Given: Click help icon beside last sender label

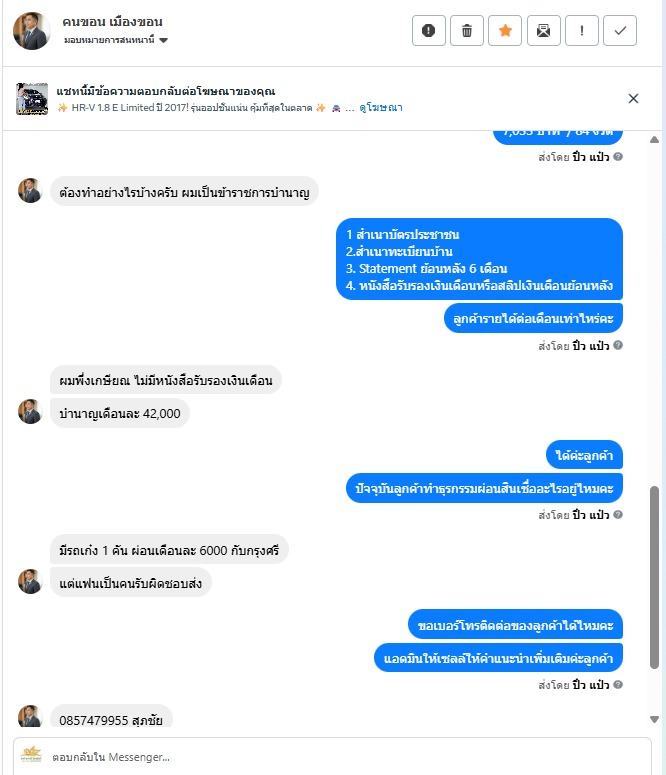Looking at the screenshot, I should click(x=618, y=685).
